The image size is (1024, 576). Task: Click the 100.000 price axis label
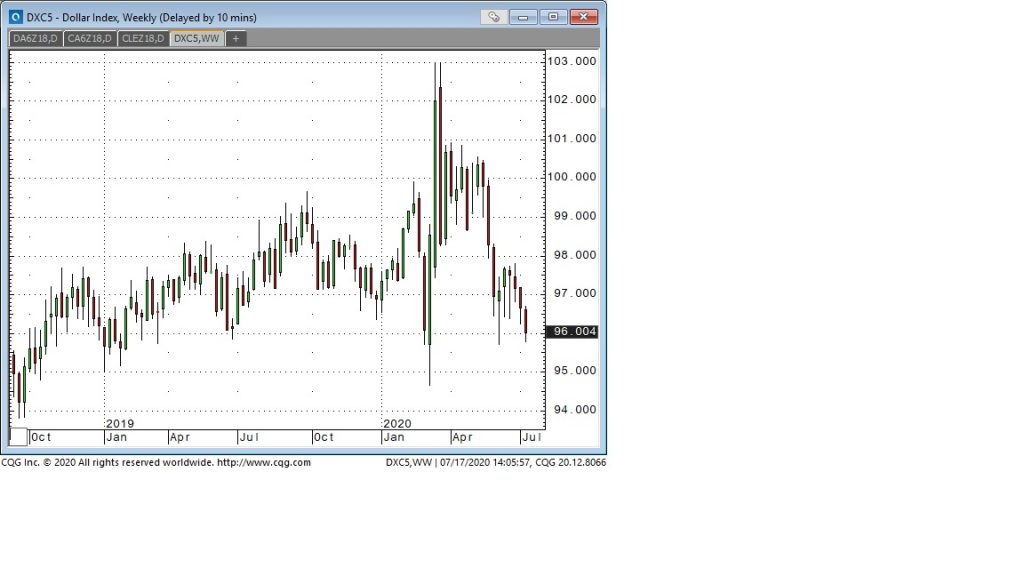(x=572, y=177)
